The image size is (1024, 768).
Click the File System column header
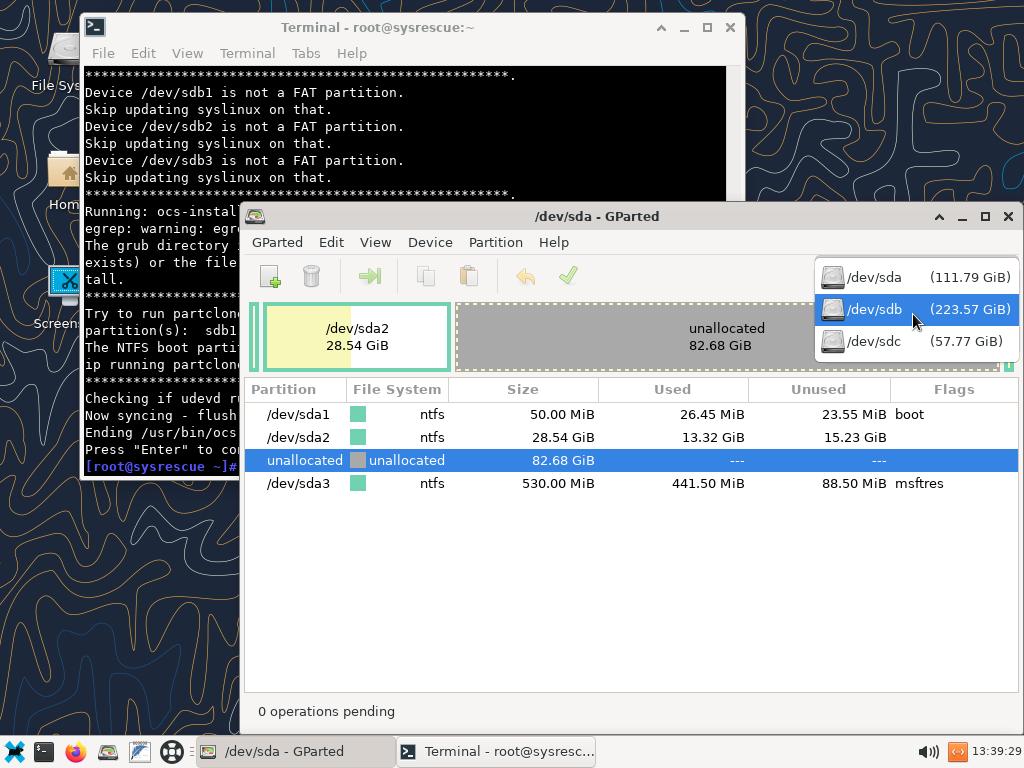397,389
